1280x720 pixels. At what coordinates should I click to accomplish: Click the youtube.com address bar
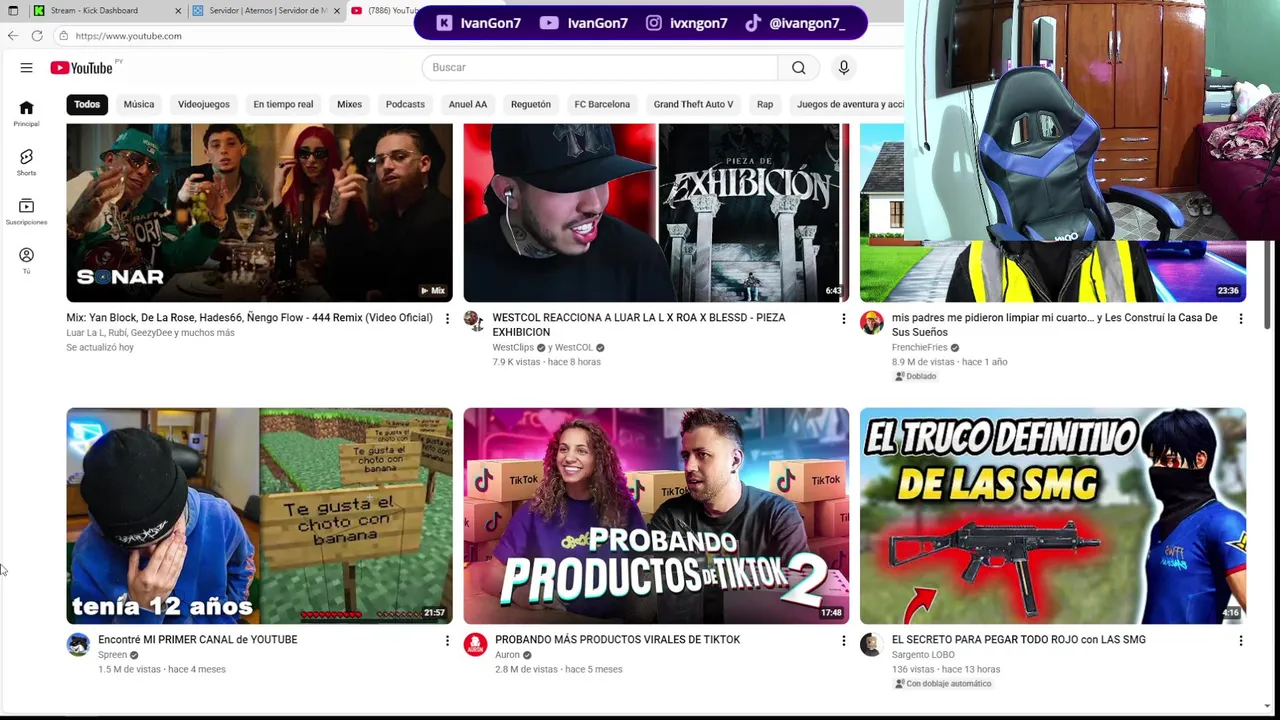(x=480, y=36)
